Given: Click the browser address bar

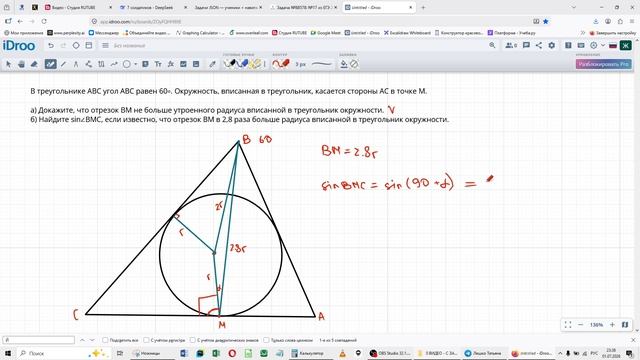Looking at the screenshot, I should 310,21.
